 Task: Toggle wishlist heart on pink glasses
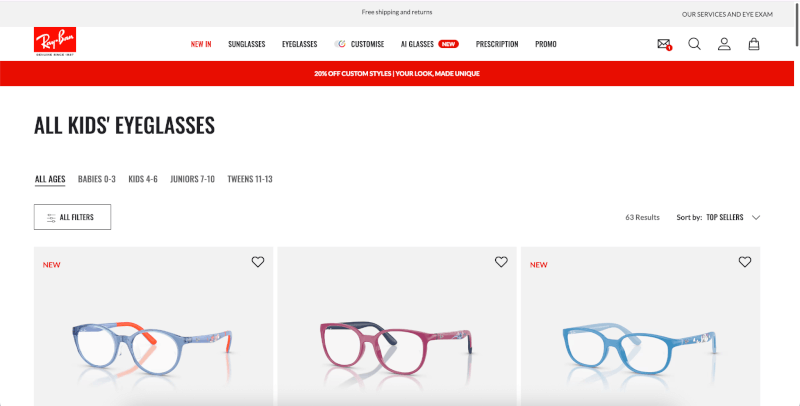(x=501, y=262)
